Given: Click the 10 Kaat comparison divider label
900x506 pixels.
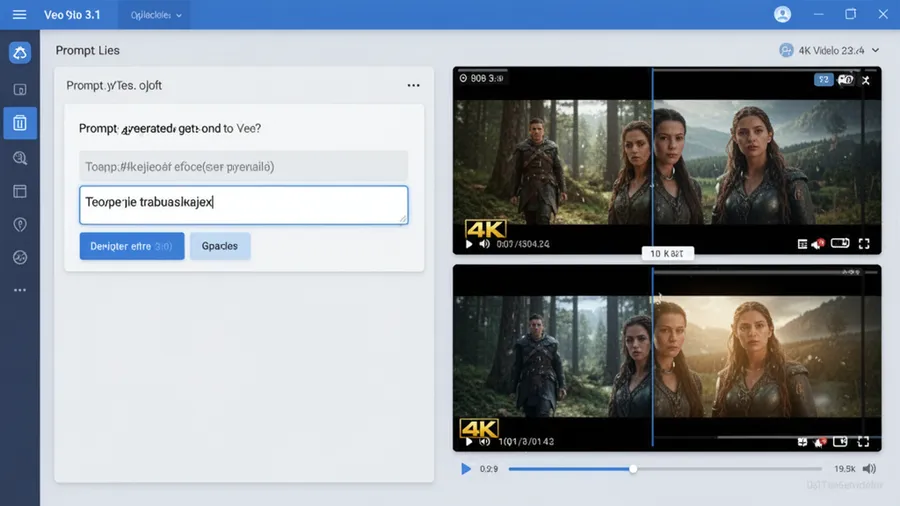Looking at the screenshot, I should click(x=668, y=254).
